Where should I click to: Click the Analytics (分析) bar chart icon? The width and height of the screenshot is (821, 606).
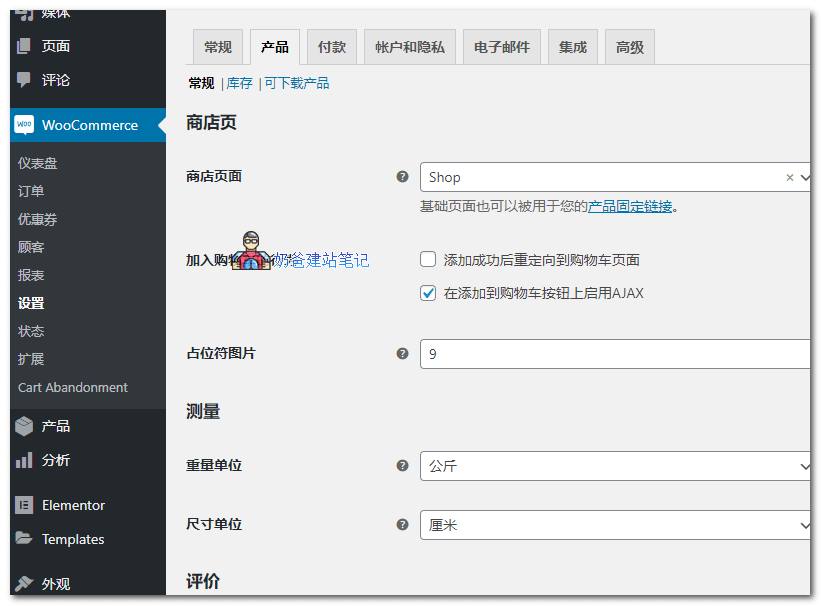point(24,460)
